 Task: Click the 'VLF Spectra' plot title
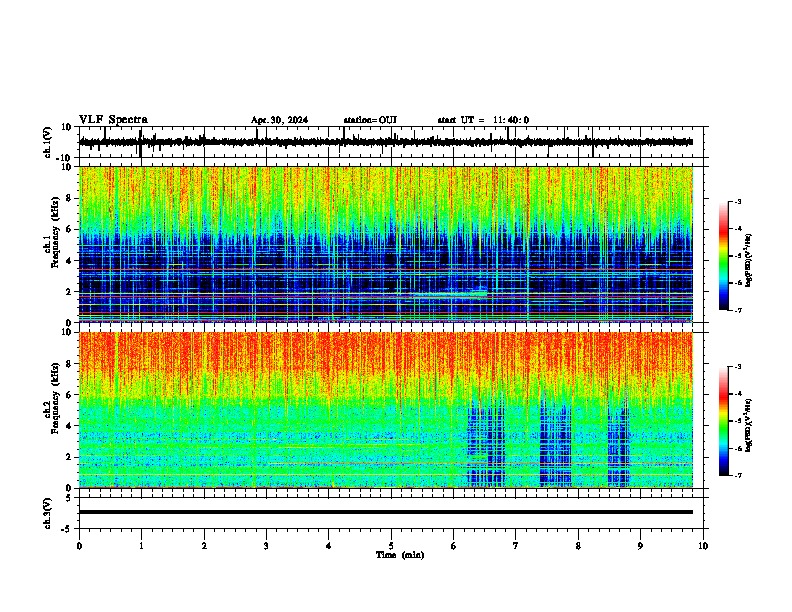pos(113,119)
